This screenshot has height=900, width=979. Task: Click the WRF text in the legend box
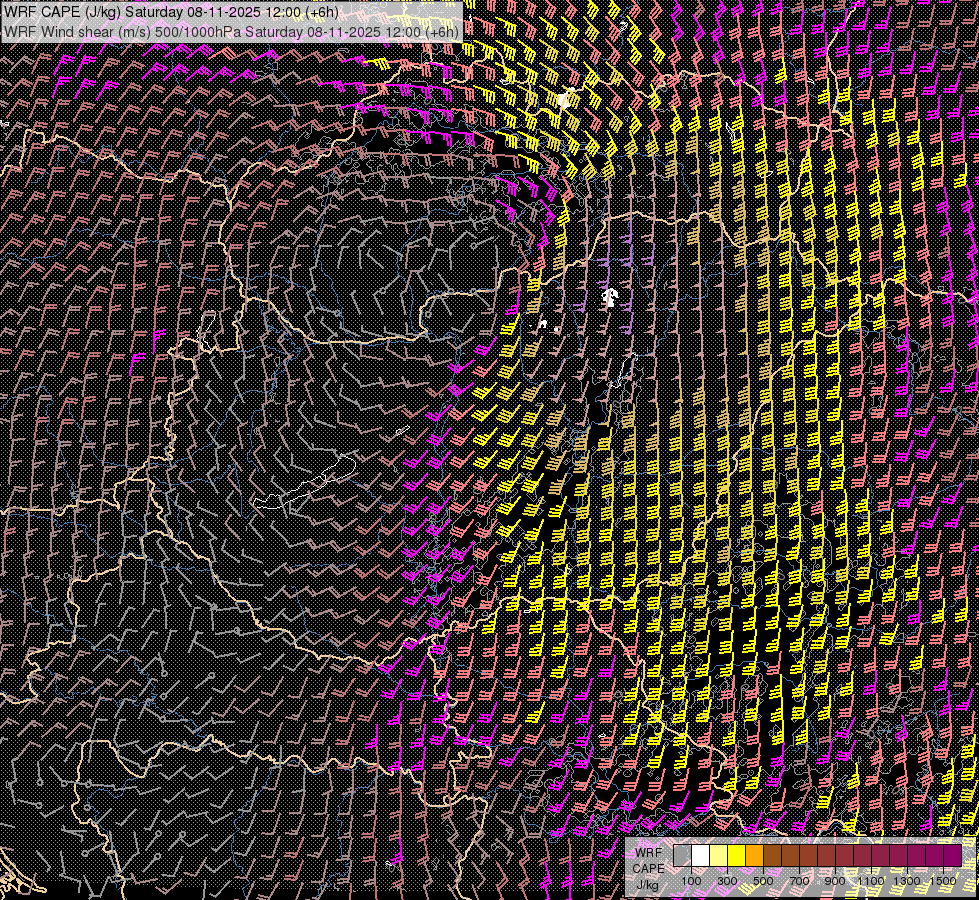pyautogui.click(x=648, y=851)
